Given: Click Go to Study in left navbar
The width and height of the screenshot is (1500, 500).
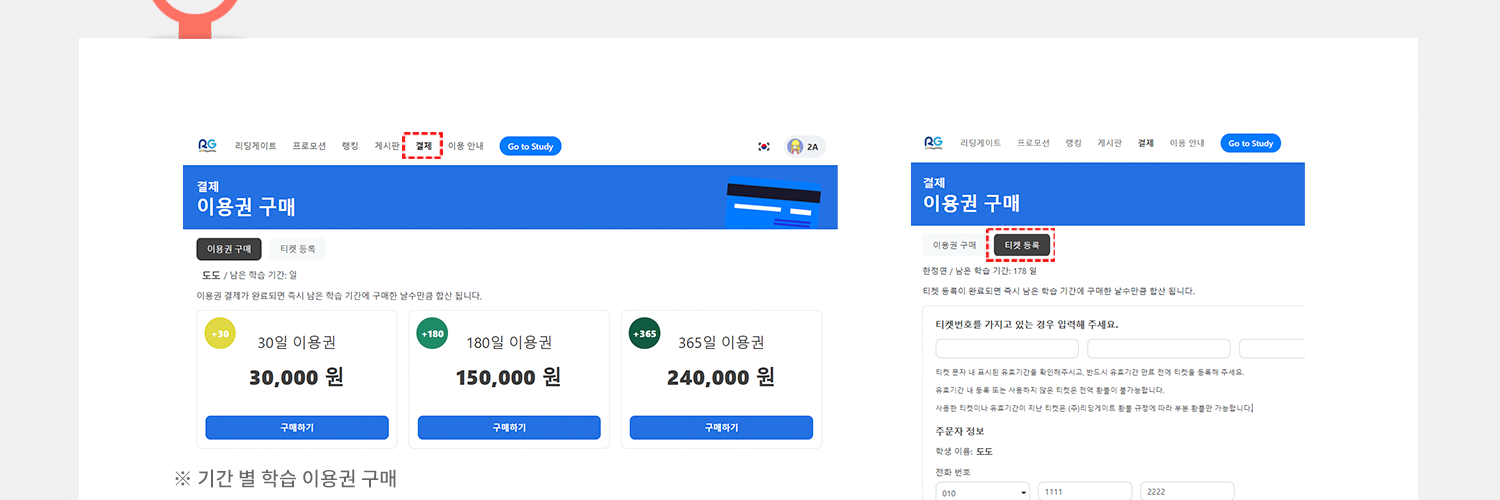Looking at the screenshot, I should pyautogui.click(x=530, y=146).
